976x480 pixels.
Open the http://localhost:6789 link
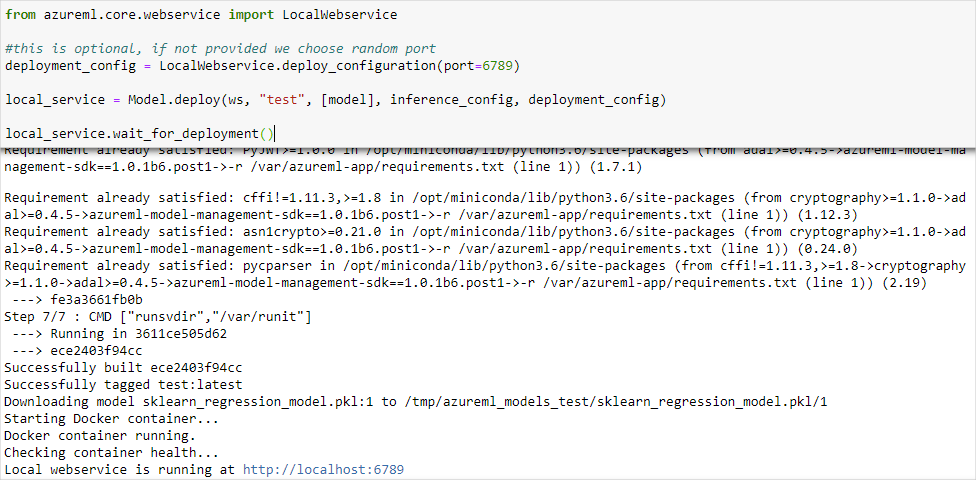[323, 469]
